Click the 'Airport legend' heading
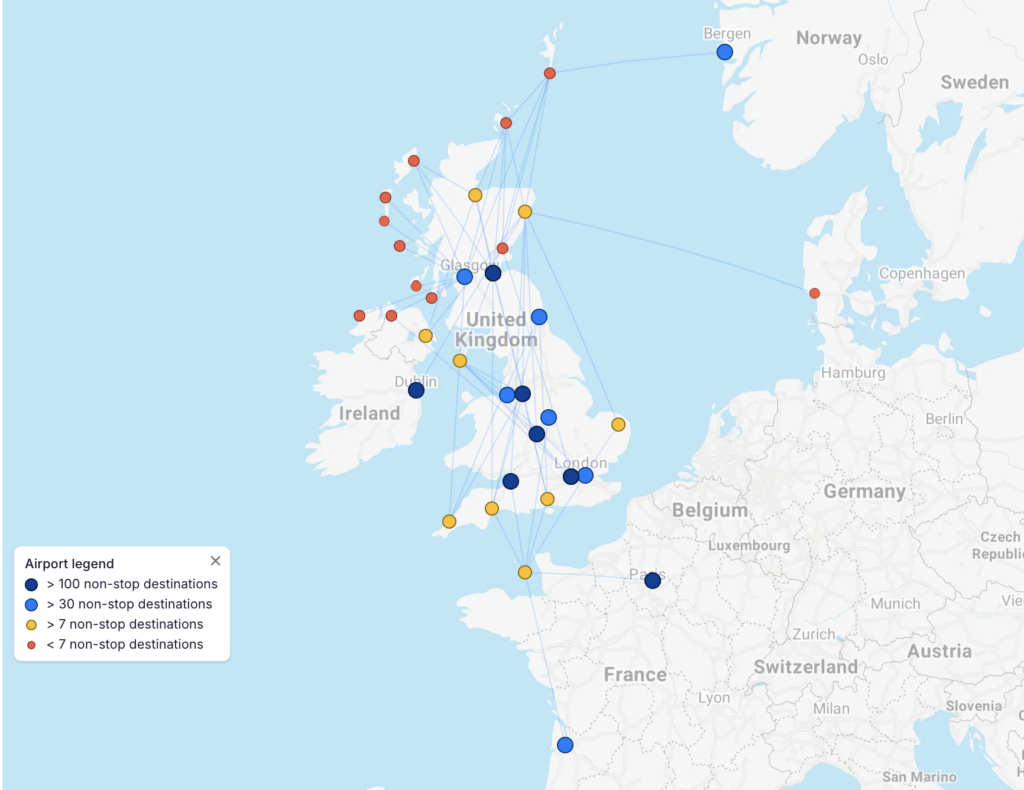 coord(69,563)
